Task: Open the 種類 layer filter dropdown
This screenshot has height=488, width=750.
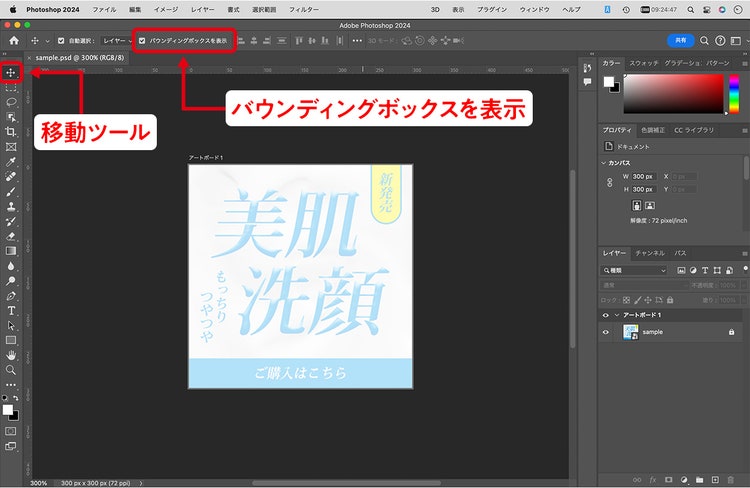Action: (x=633, y=270)
